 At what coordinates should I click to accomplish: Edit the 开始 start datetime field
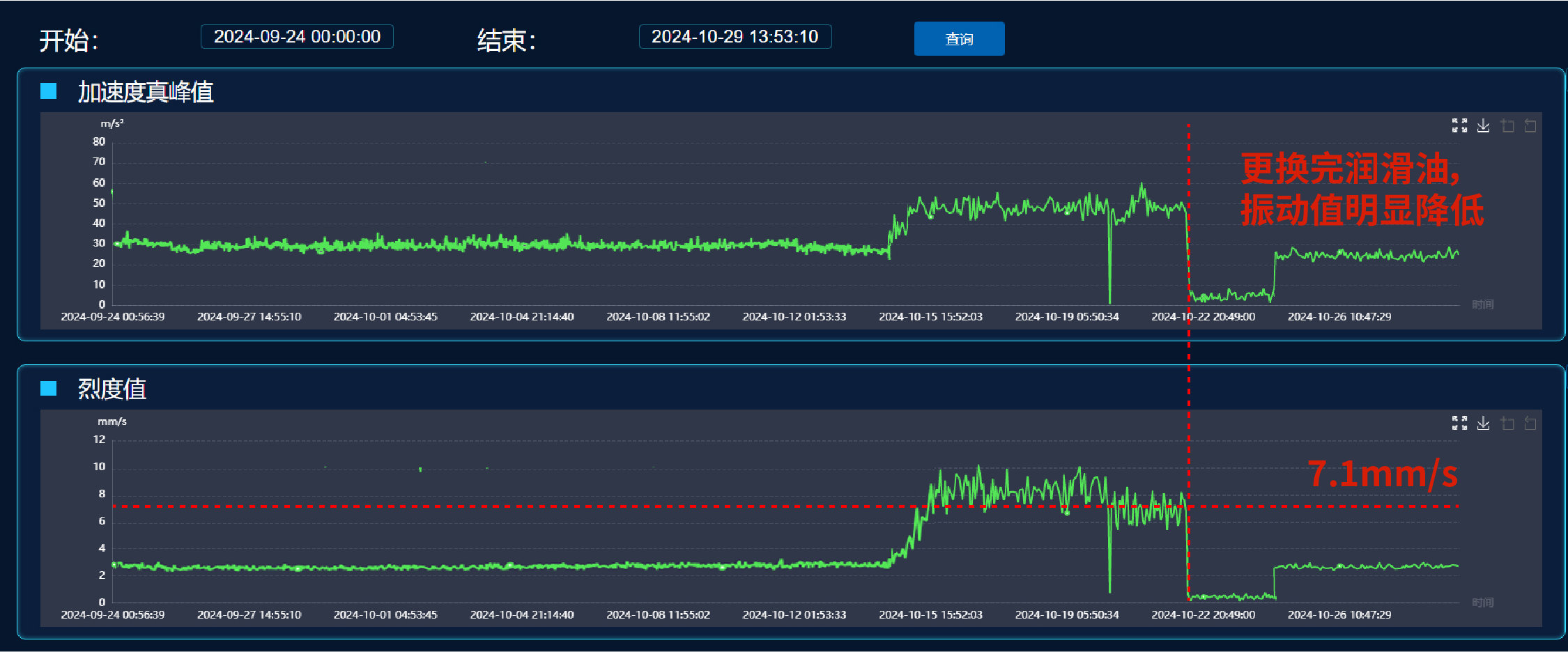pyautogui.click(x=297, y=36)
